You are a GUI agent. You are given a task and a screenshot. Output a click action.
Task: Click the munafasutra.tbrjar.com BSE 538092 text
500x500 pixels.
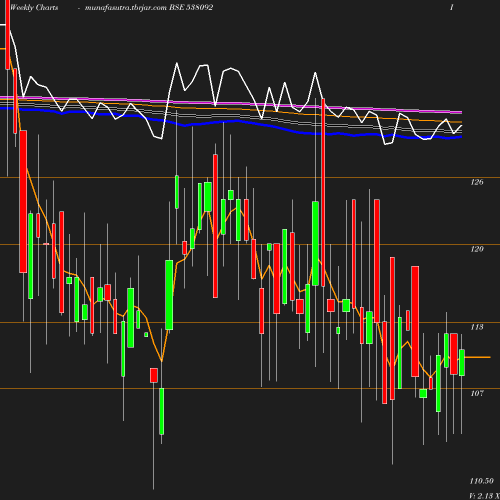tap(149, 7)
